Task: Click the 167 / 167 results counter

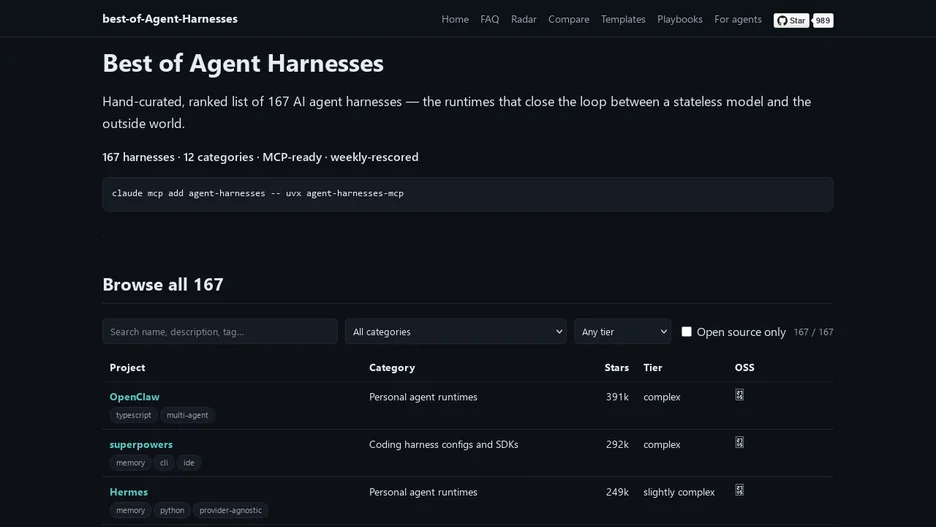Action: [813, 332]
